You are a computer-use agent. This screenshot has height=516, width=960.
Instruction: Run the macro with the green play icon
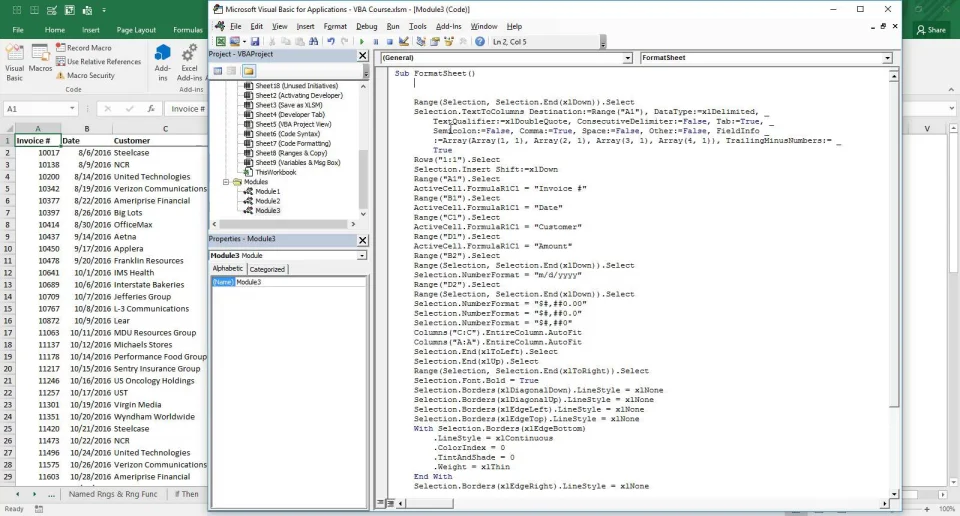click(362, 42)
